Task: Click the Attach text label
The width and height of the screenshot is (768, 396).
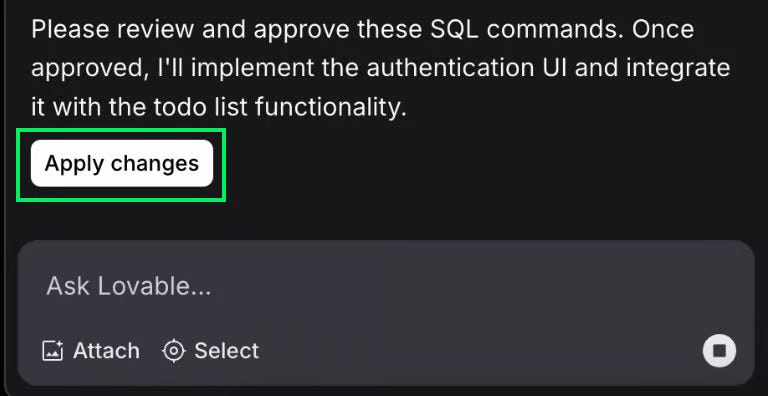Action: click(x=106, y=351)
